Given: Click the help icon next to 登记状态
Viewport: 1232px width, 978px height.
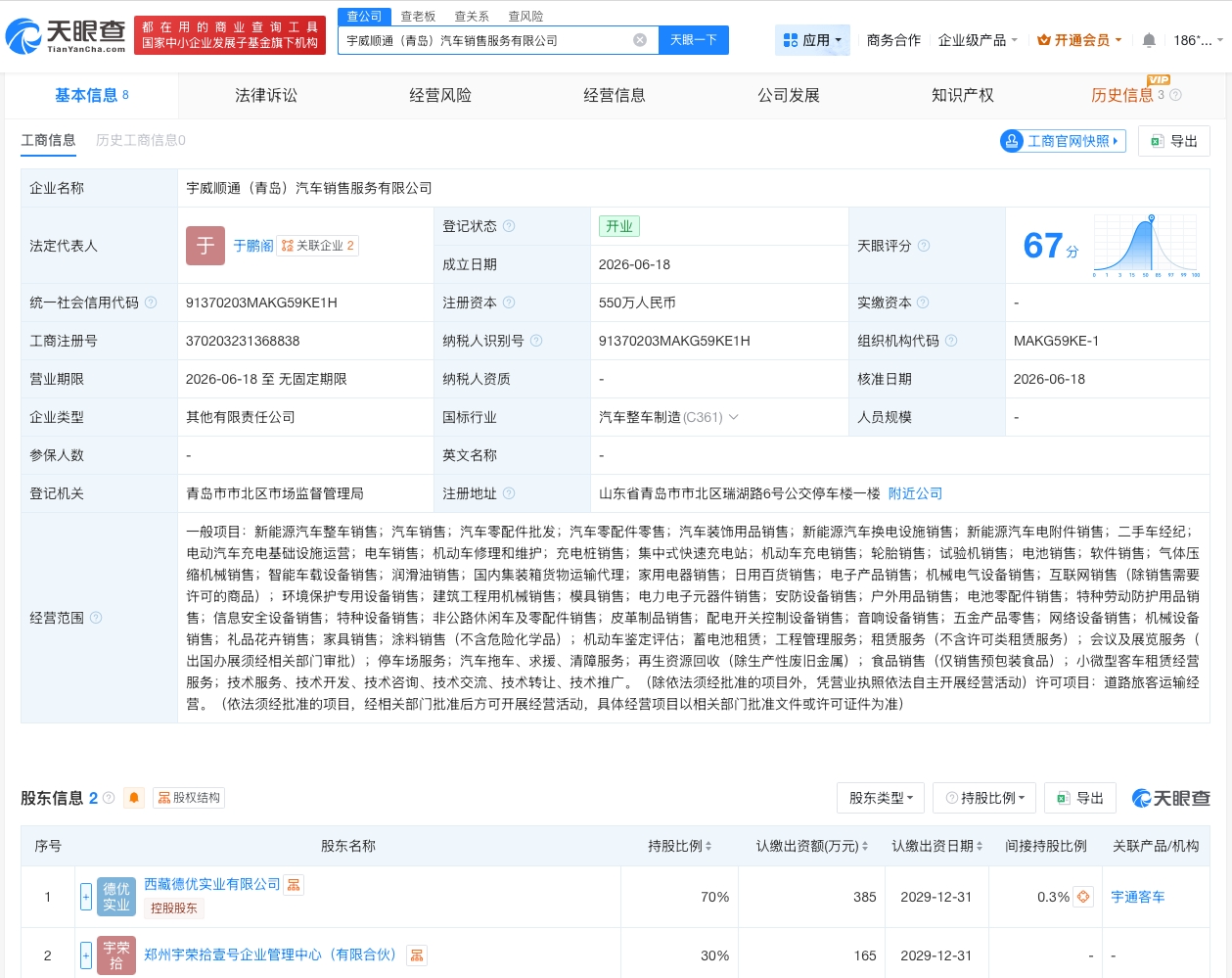Looking at the screenshot, I should click(509, 226).
